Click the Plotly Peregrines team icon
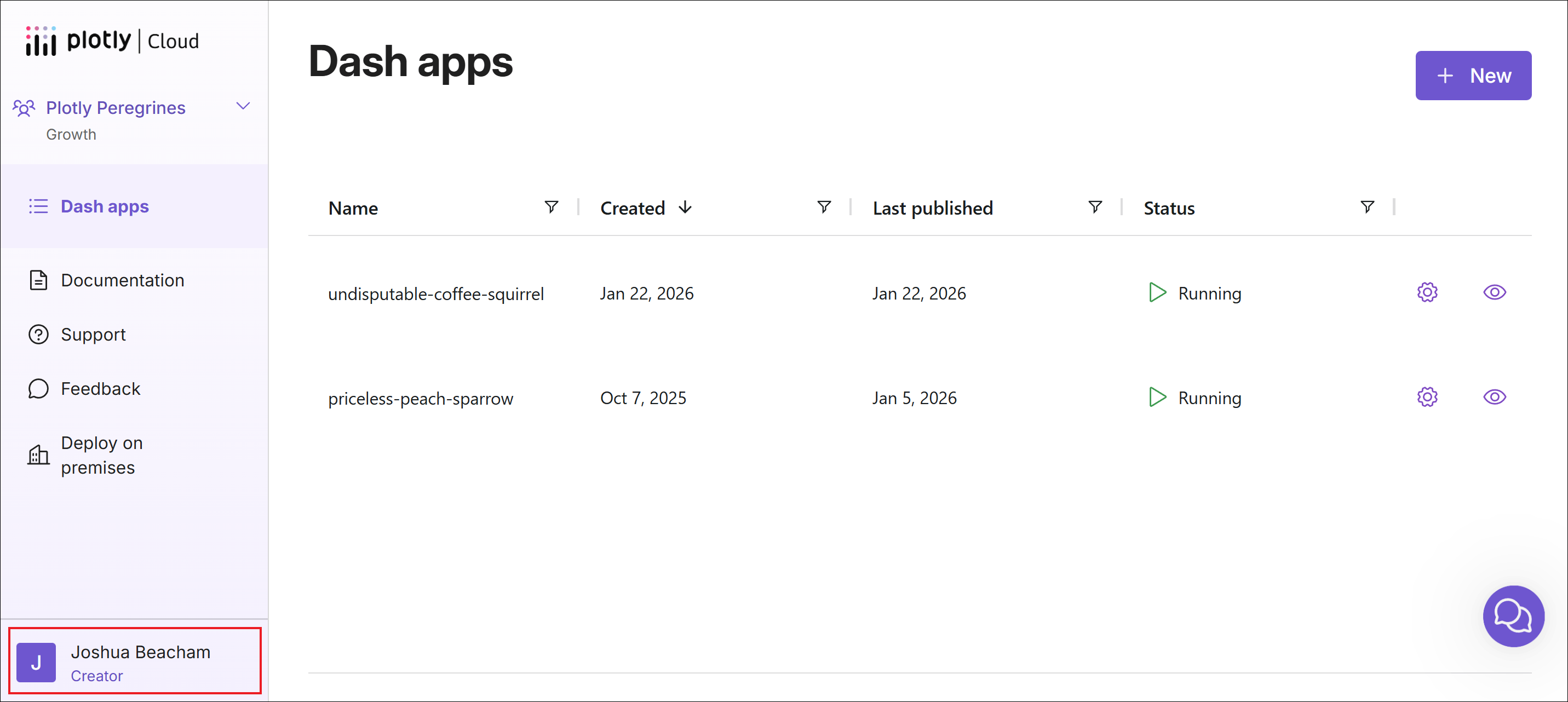The width and height of the screenshot is (1568, 702). coord(24,108)
